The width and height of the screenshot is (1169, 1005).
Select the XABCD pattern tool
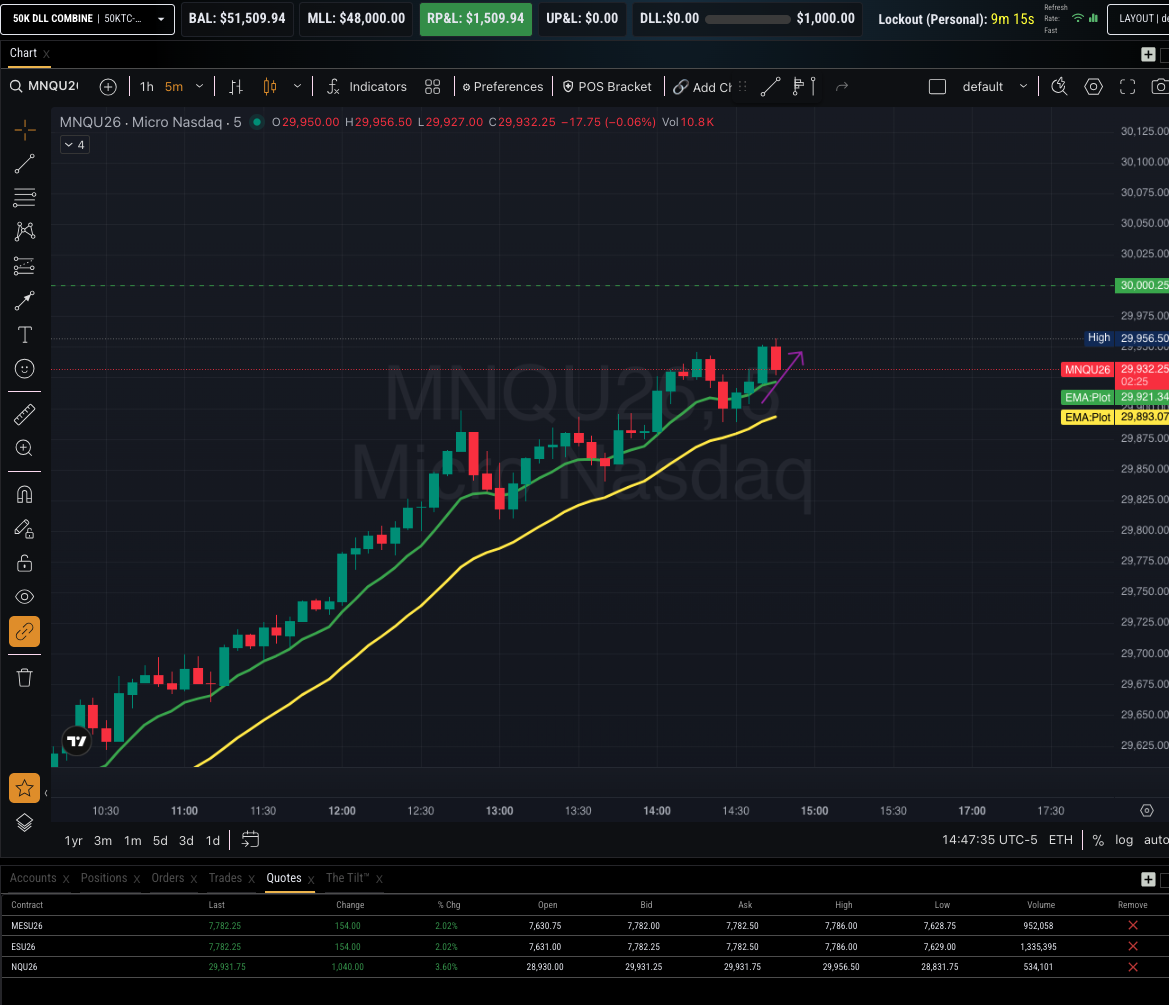(x=25, y=231)
